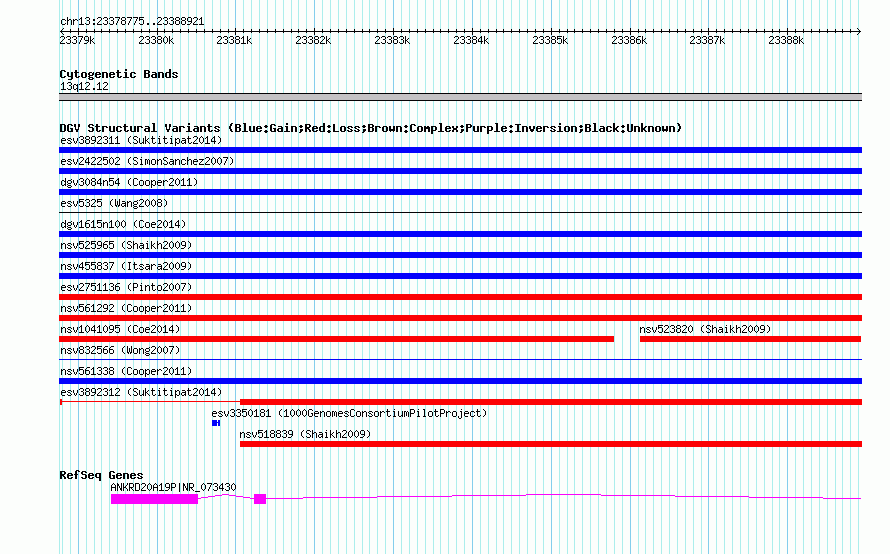Image resolution: width=890 pixels, height=554 pixels.
Task: Click the 23380k ruler position
Action: point(156,40)
